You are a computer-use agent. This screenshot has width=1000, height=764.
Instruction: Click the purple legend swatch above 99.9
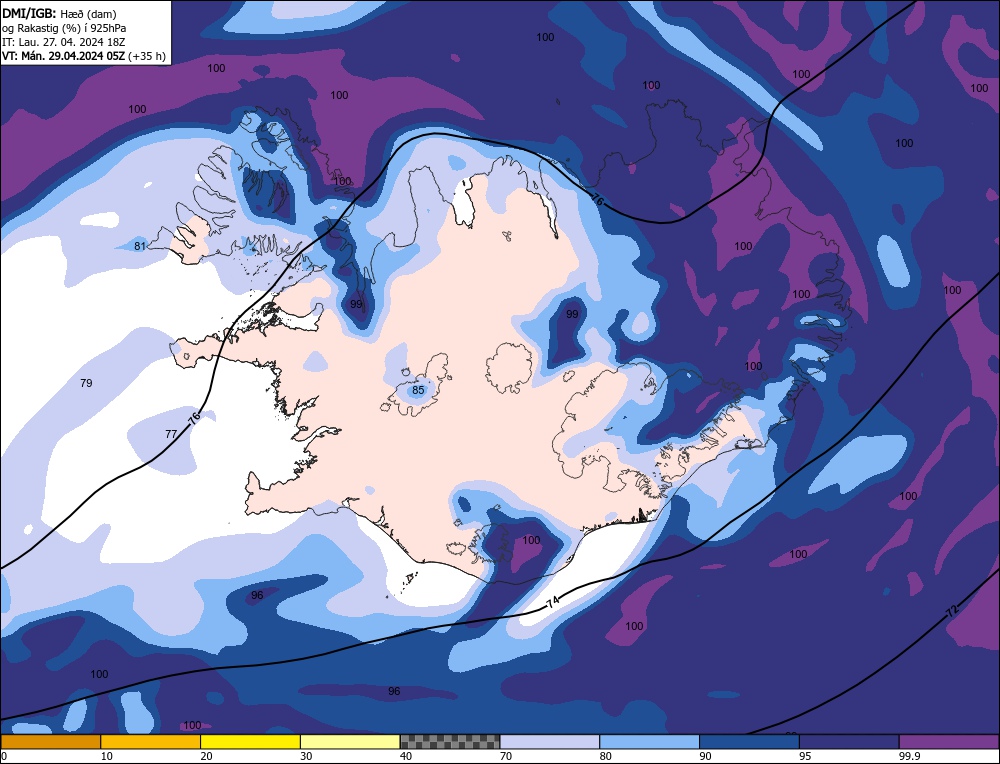pyautogui.click(x=949, y=742)
